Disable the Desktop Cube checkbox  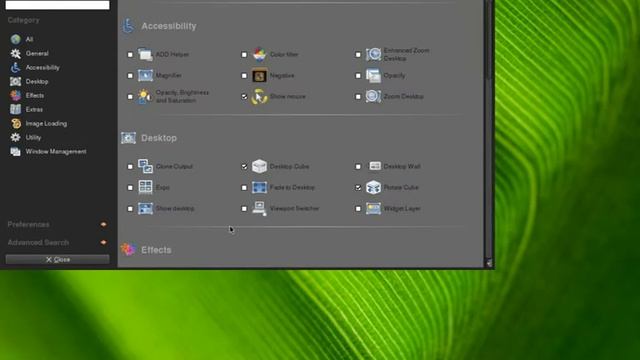coord(244,167)
